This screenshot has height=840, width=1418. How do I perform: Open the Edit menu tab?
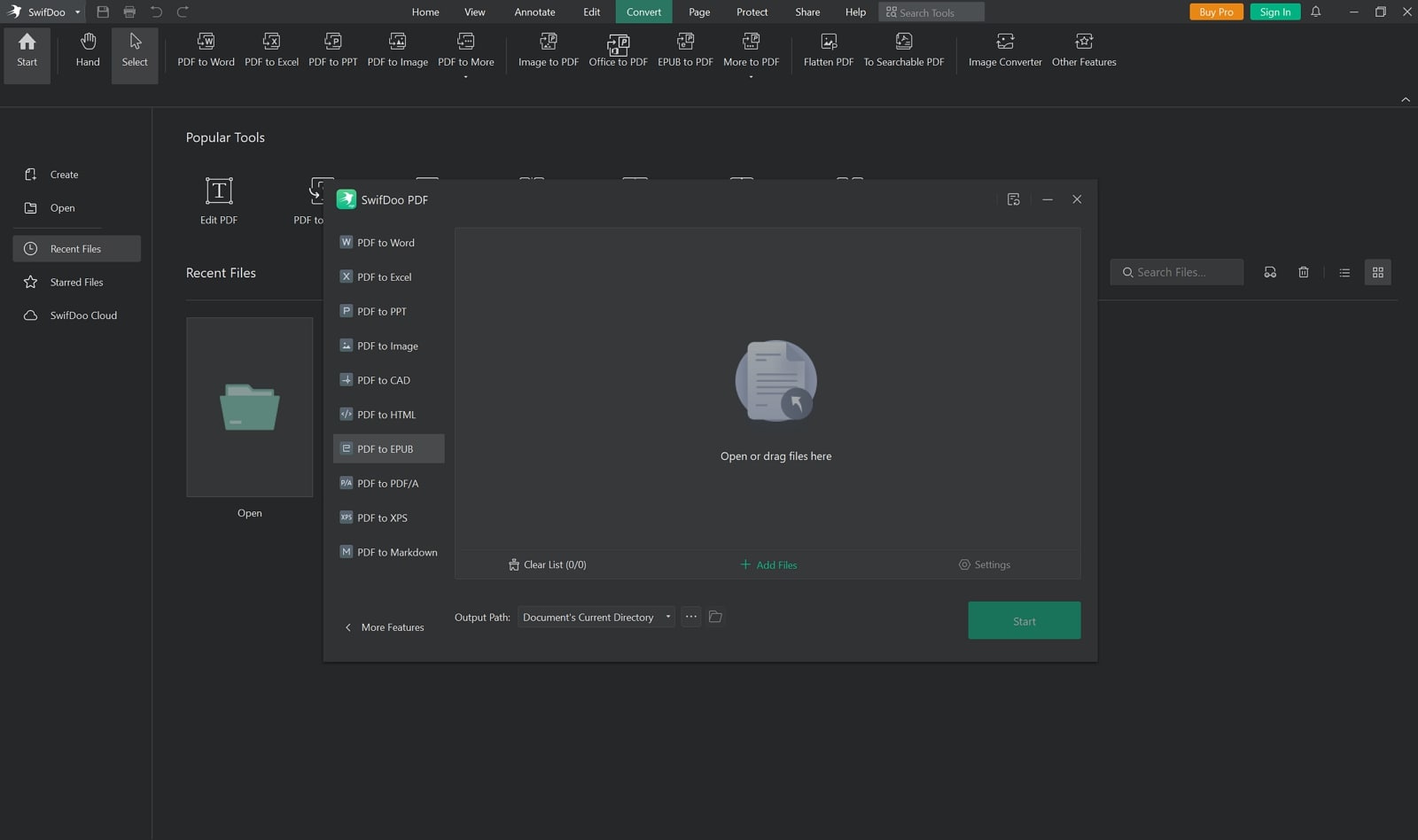tap(591, 12)
